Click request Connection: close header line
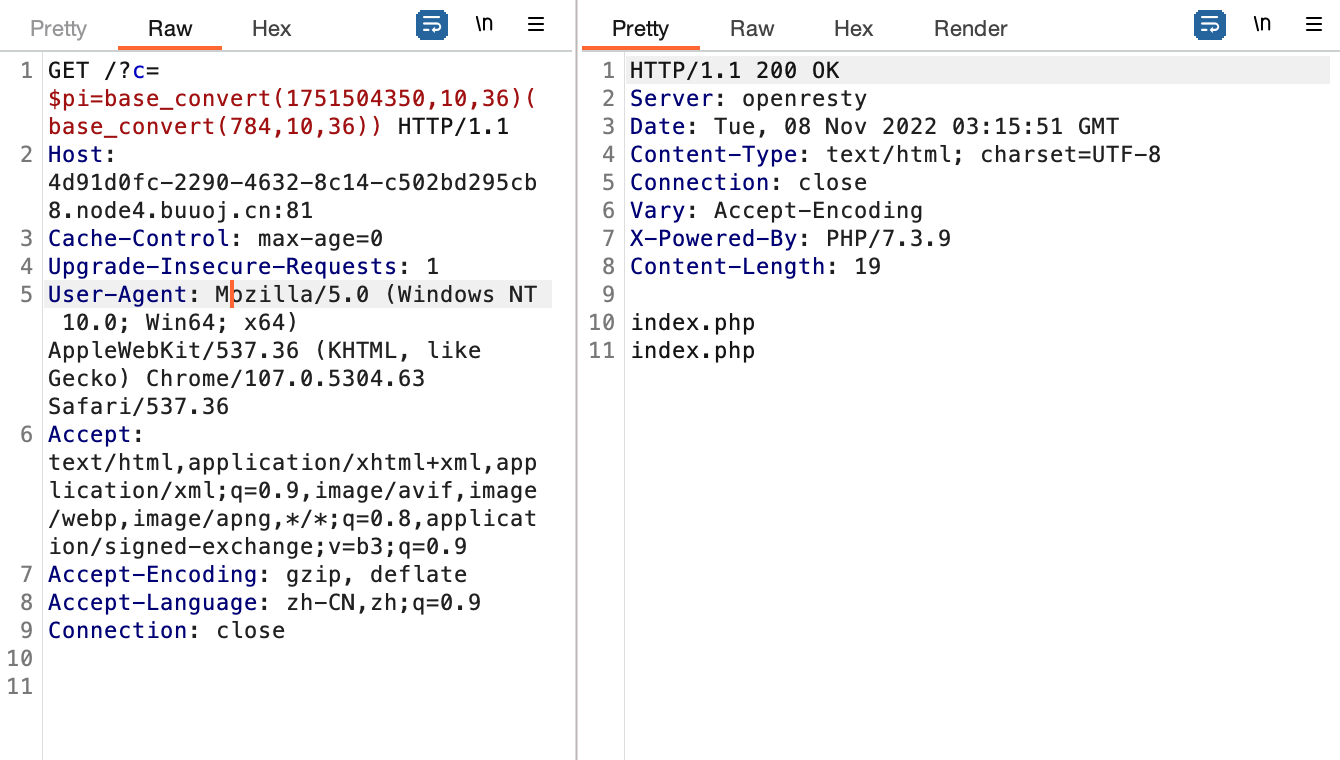Viewport: 1340px width, 760px height. [x=166, y=631]
